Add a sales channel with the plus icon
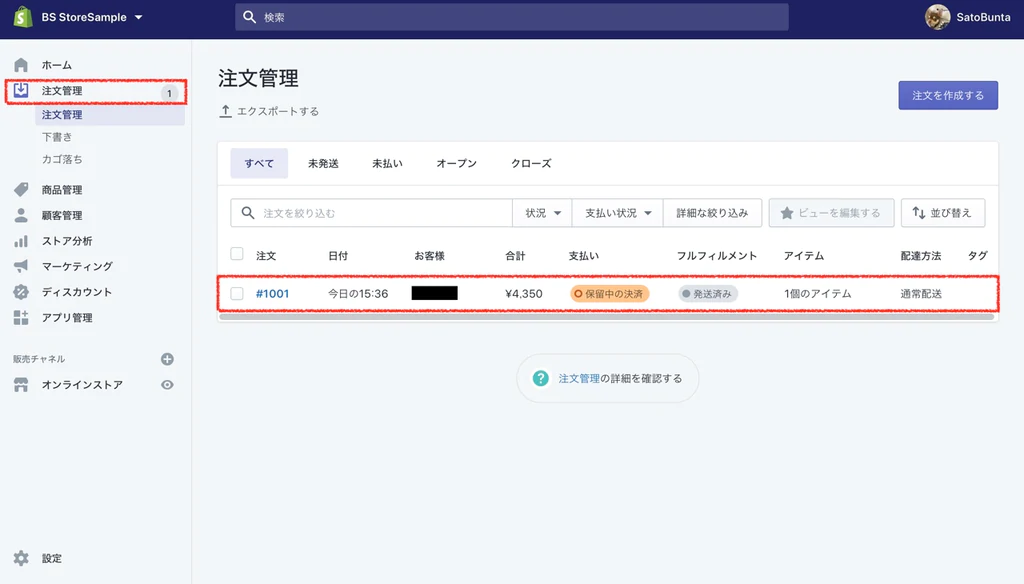This screenshot has height=584, width=1024. tap(167, 358)
